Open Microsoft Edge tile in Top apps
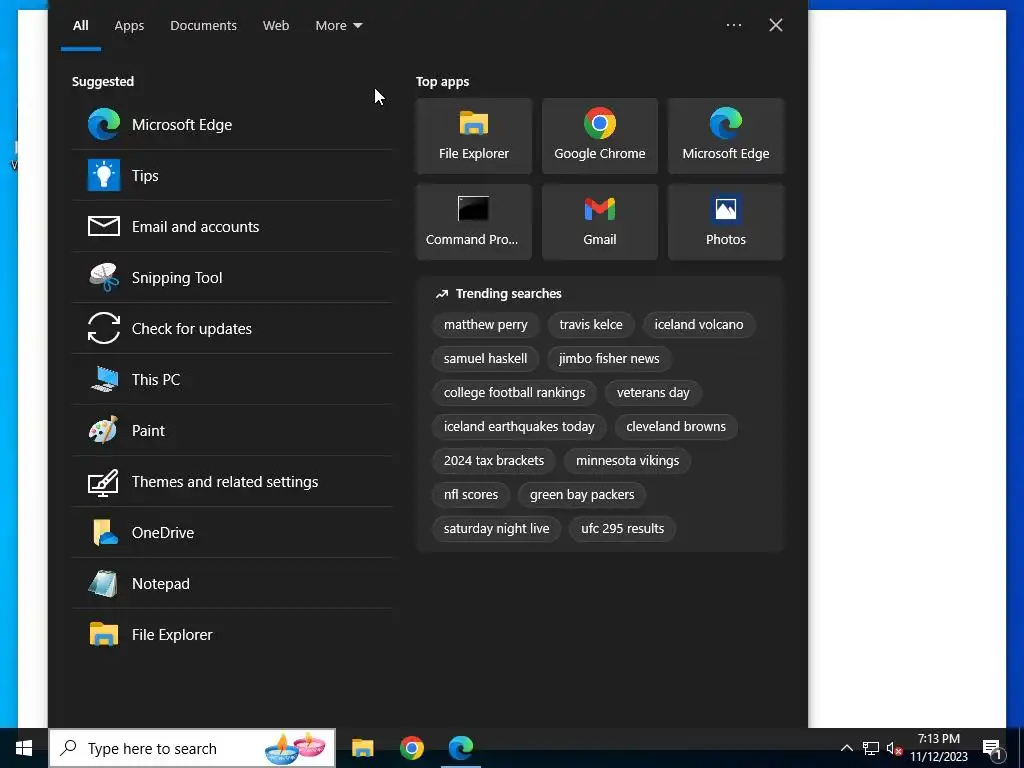Viewport: 1024px width, 768px height. coord(726,136)
